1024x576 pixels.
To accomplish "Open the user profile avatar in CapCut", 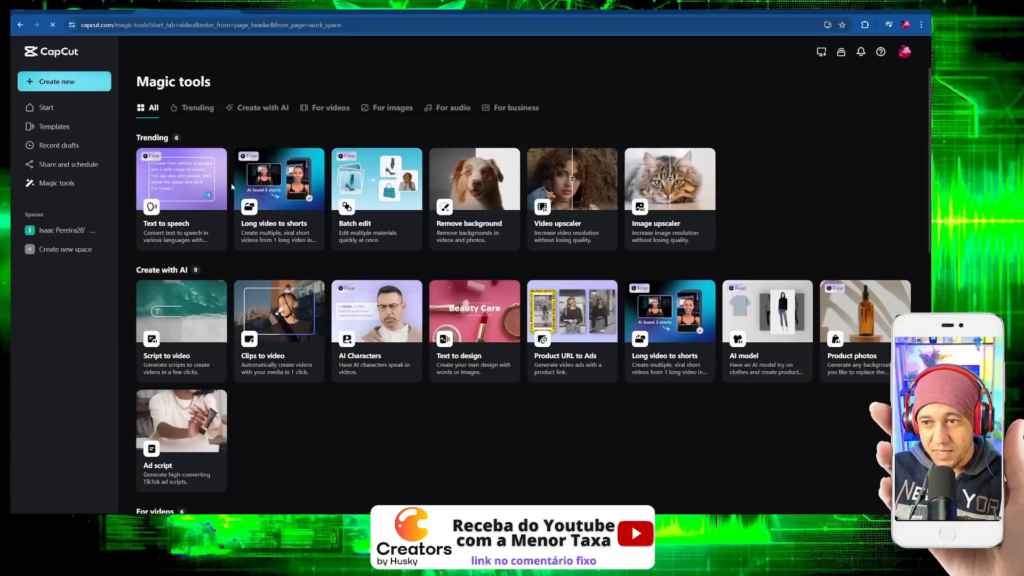I will coord(904,52).
